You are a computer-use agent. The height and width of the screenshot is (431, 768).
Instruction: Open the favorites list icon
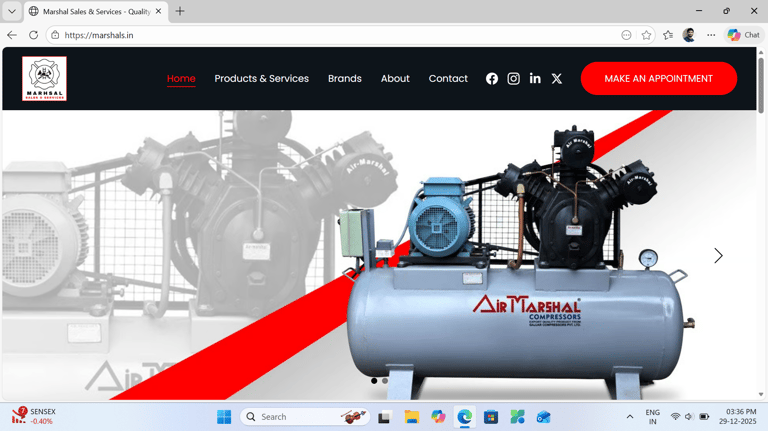(668, 35)
